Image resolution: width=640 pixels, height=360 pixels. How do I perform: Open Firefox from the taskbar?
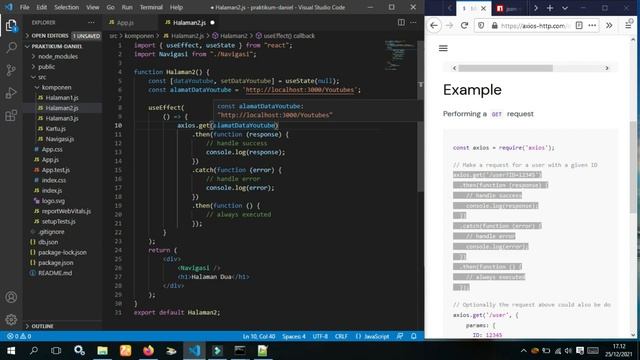point(148,351)
